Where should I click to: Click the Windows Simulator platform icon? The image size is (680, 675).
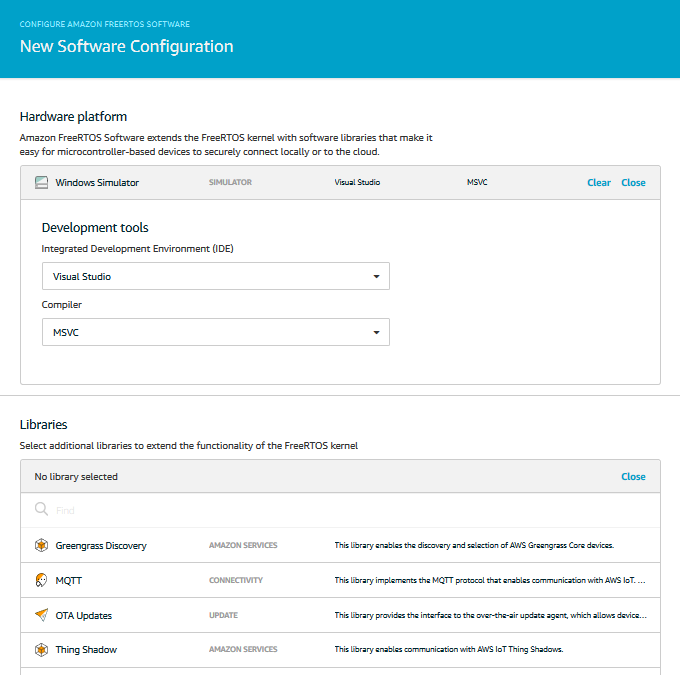pyautogui.click(x=41, y=183)
